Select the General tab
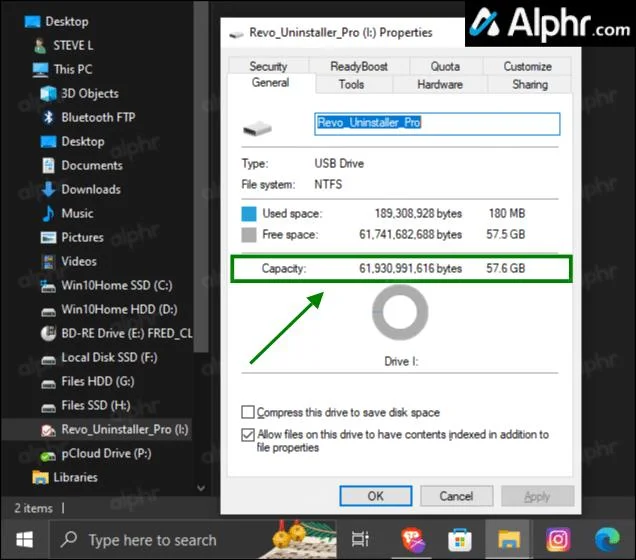Screen dimensions: 636x560 [x=271, y=83]
